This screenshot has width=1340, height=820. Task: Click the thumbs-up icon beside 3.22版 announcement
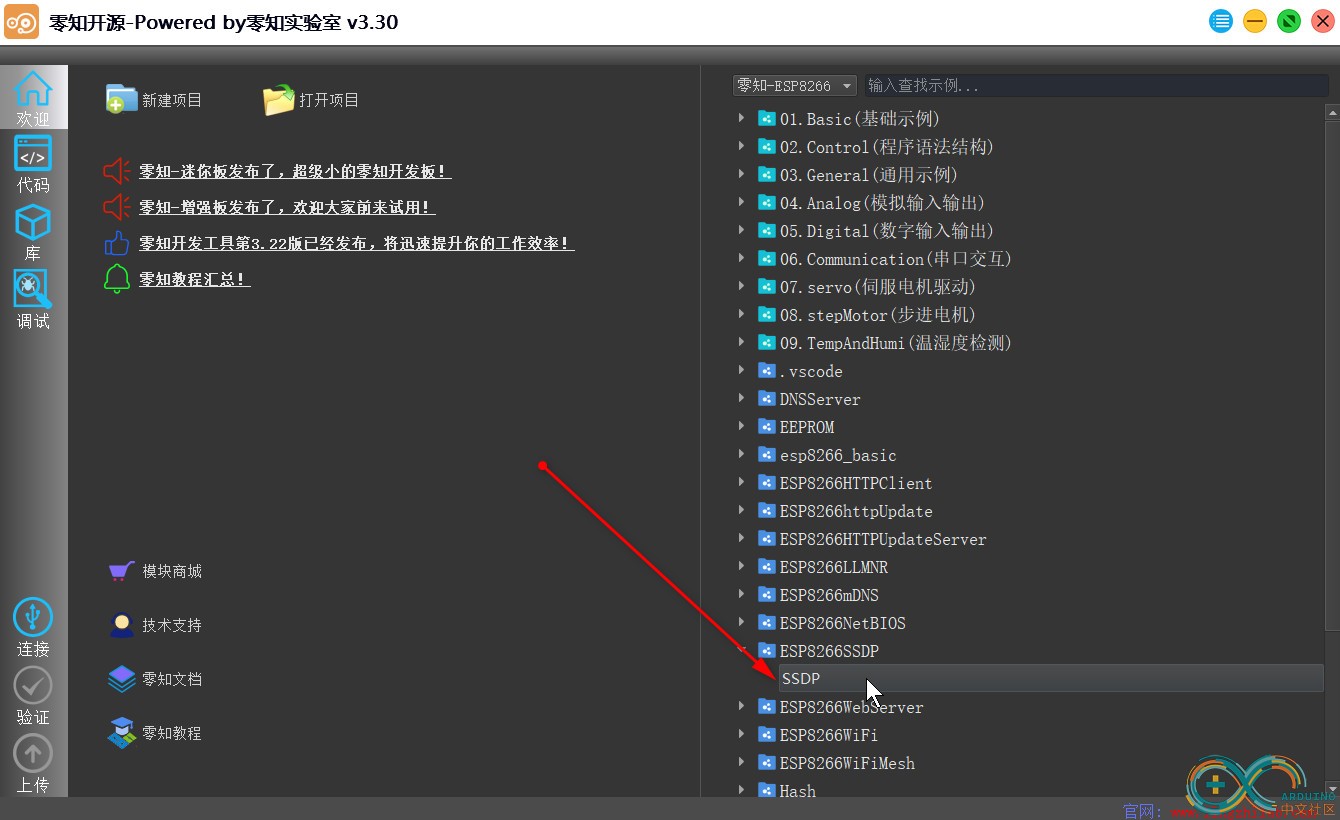click(x=117, y=243)
